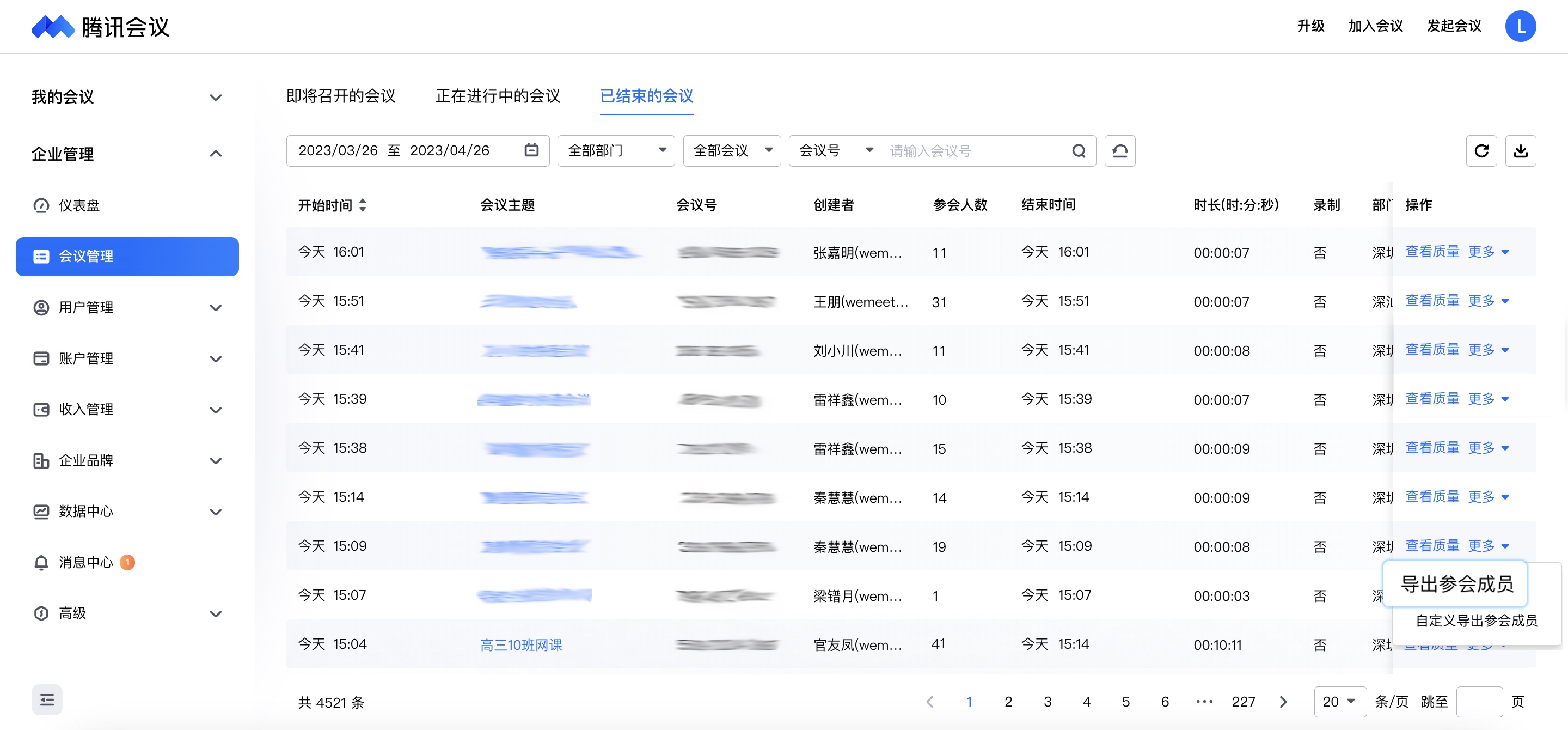Switch to 正在进行中的会议 tab
Image resolution: width=1568 pixels, height=730 pixels.
pyautogui.click(x=498, y=96)
